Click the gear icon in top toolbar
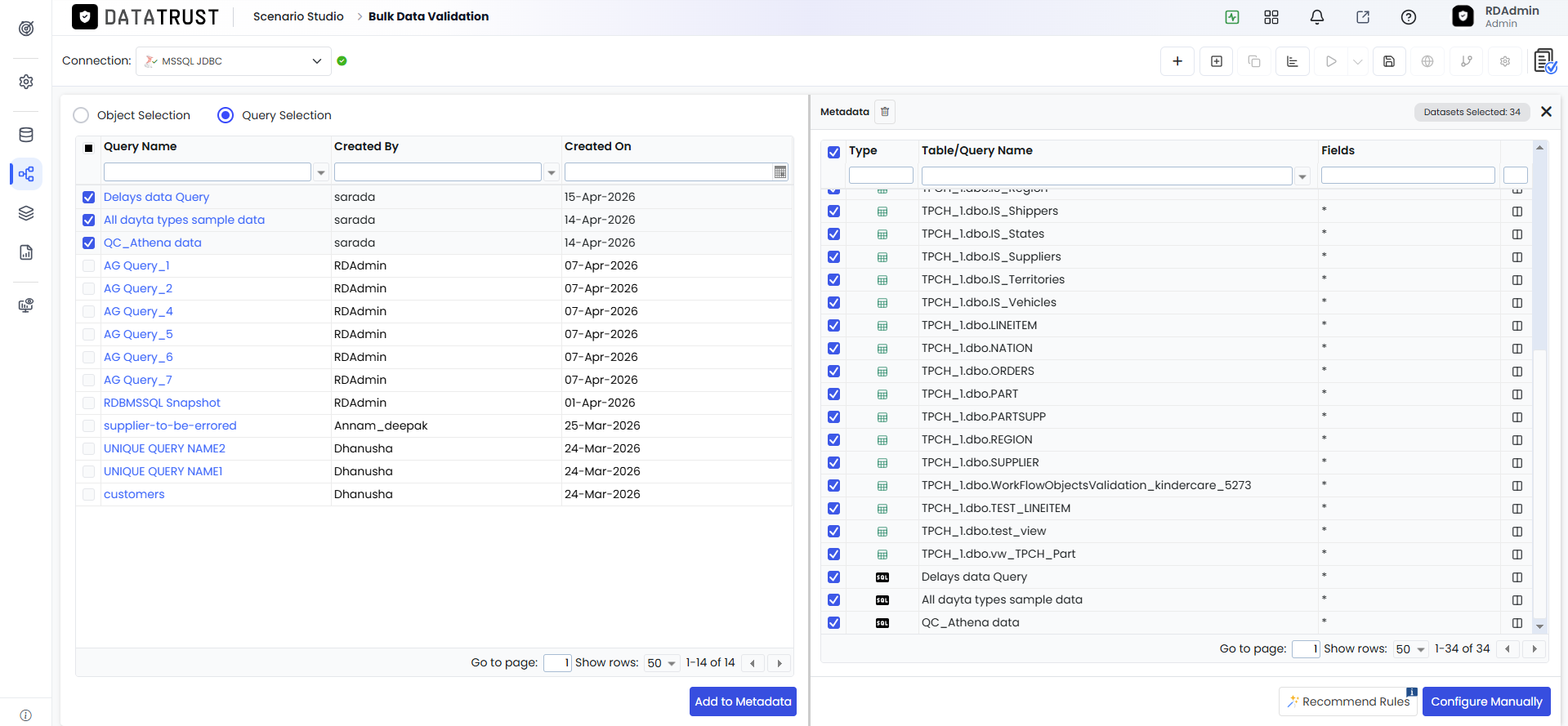Screen dimensions: 1568x726 (1505, 61)
